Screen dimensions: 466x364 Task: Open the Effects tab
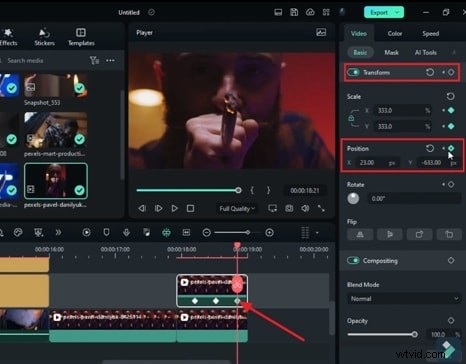click(8, 37)
